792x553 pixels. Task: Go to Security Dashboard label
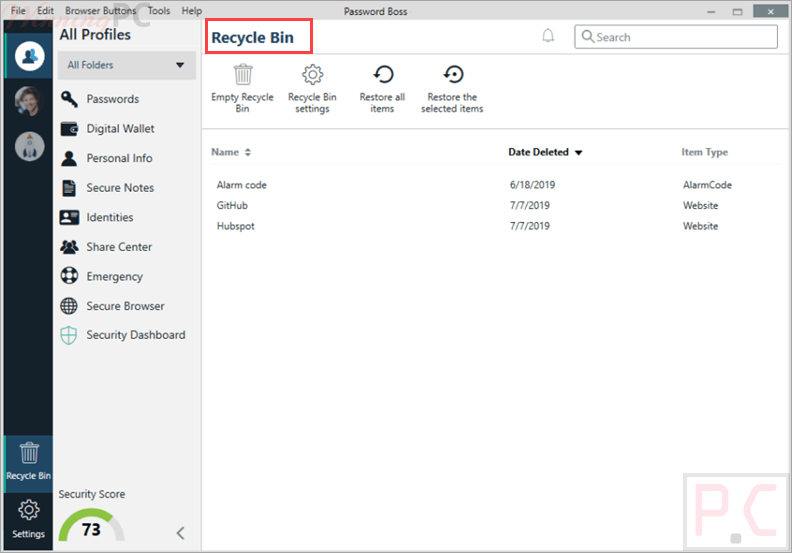(136, 335)
